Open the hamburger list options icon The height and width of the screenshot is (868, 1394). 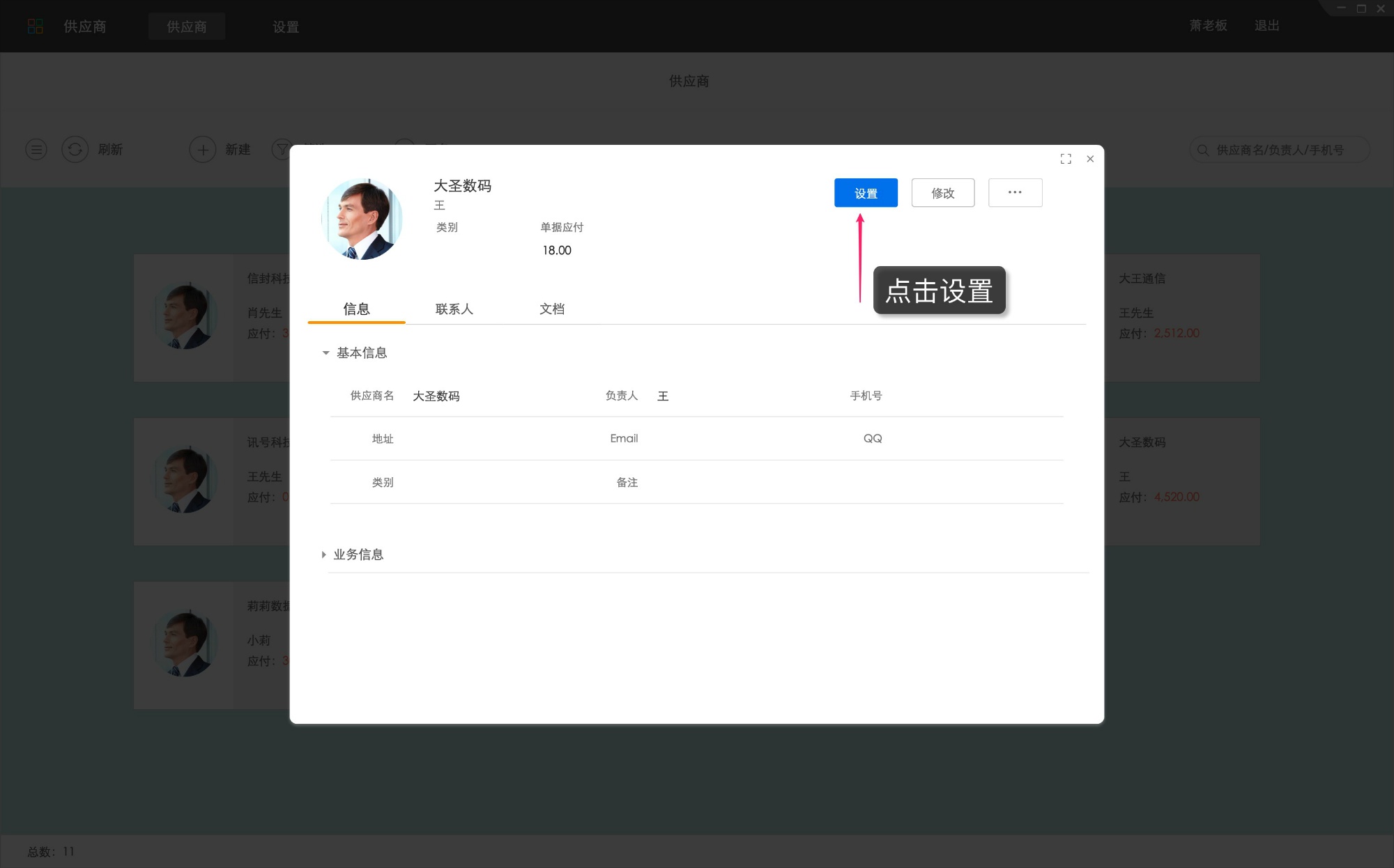click(36, 149)
